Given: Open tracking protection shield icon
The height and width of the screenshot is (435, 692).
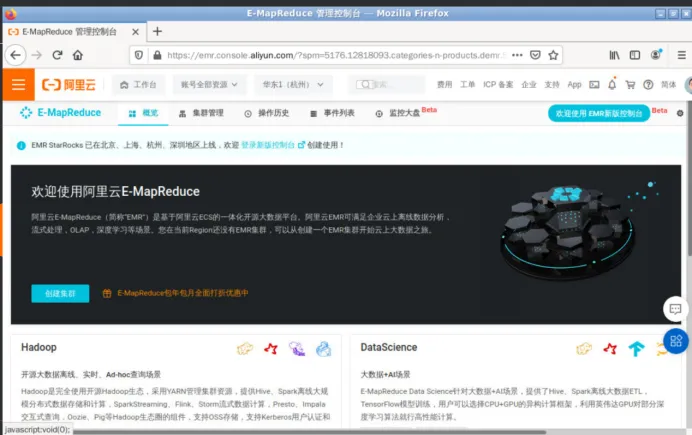Looking at the screenshot, I should [x=139, y=55].
